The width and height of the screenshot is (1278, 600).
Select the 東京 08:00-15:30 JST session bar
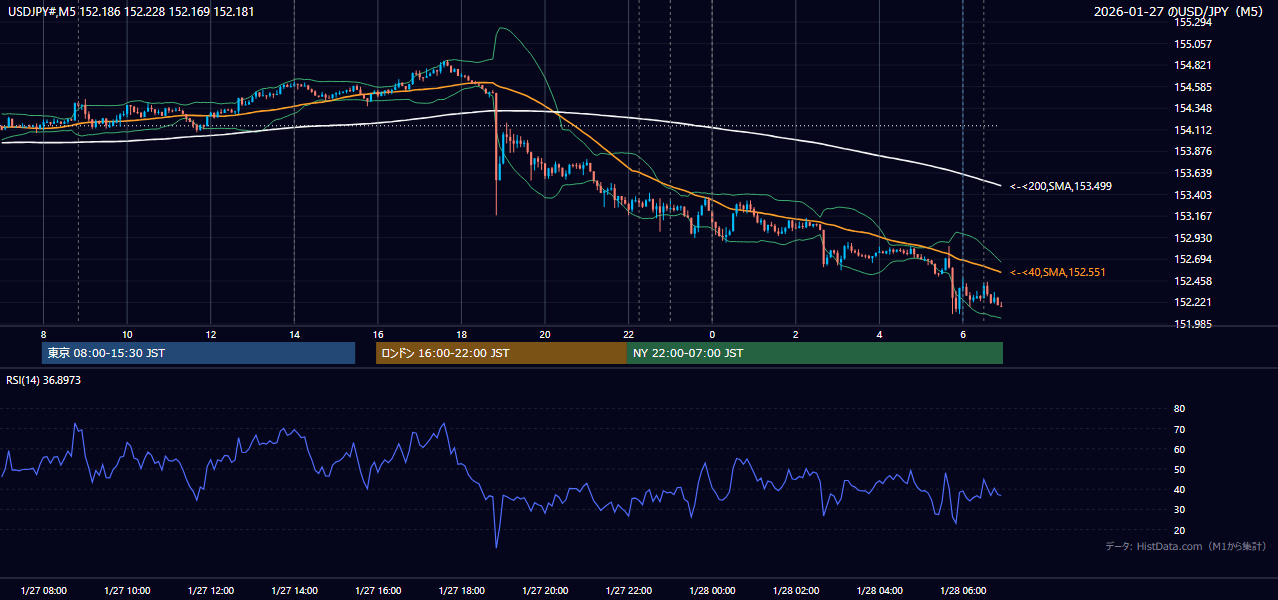coord(198,353)
